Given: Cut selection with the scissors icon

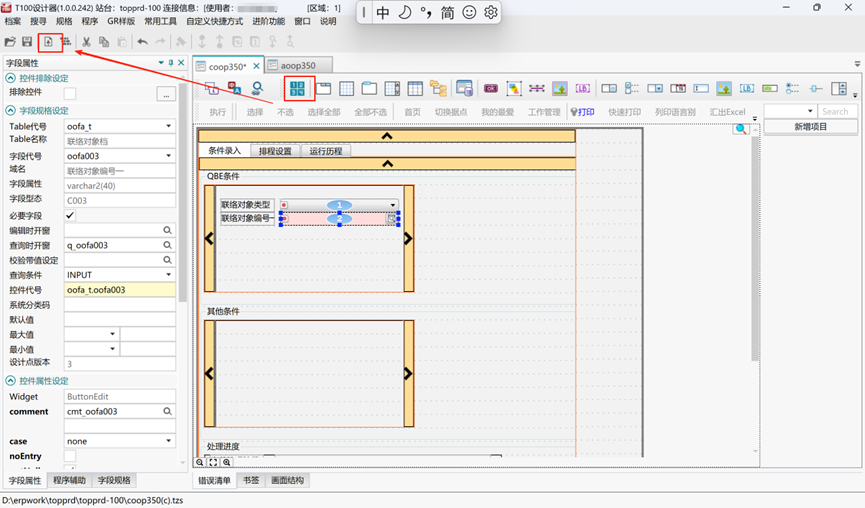Looking at the screenshot, I should tap(87, 42).
